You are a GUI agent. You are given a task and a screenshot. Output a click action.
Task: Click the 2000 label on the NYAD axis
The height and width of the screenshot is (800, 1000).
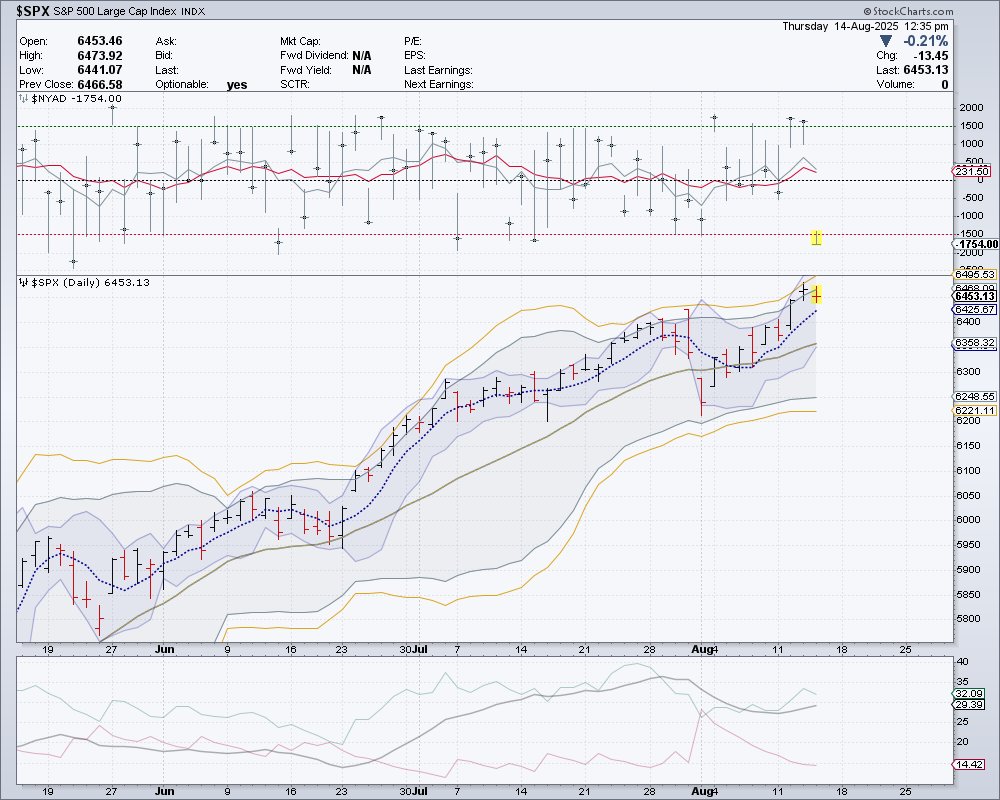971,108
